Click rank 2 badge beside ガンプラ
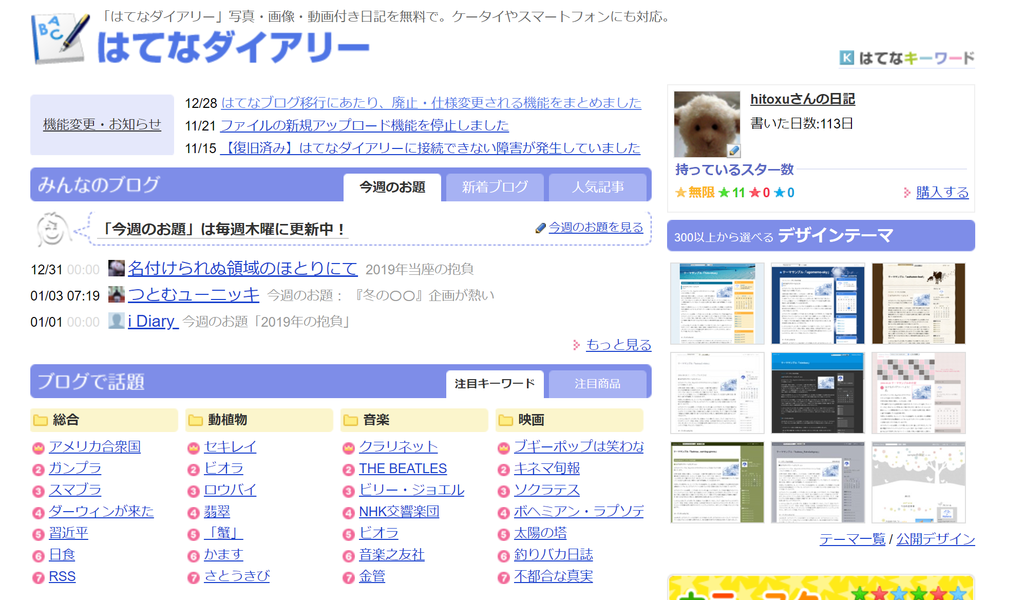The image size is (1024, 600). point(38,469)
